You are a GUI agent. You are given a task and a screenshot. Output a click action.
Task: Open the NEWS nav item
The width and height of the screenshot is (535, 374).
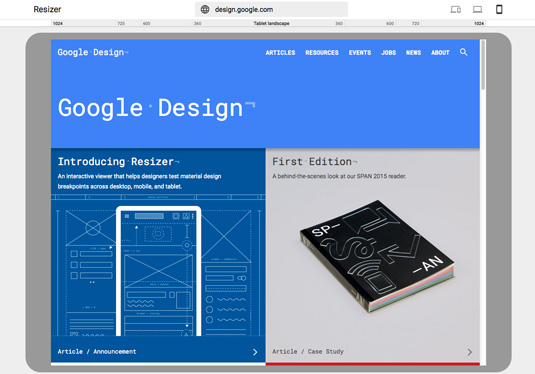coord(414,53)
